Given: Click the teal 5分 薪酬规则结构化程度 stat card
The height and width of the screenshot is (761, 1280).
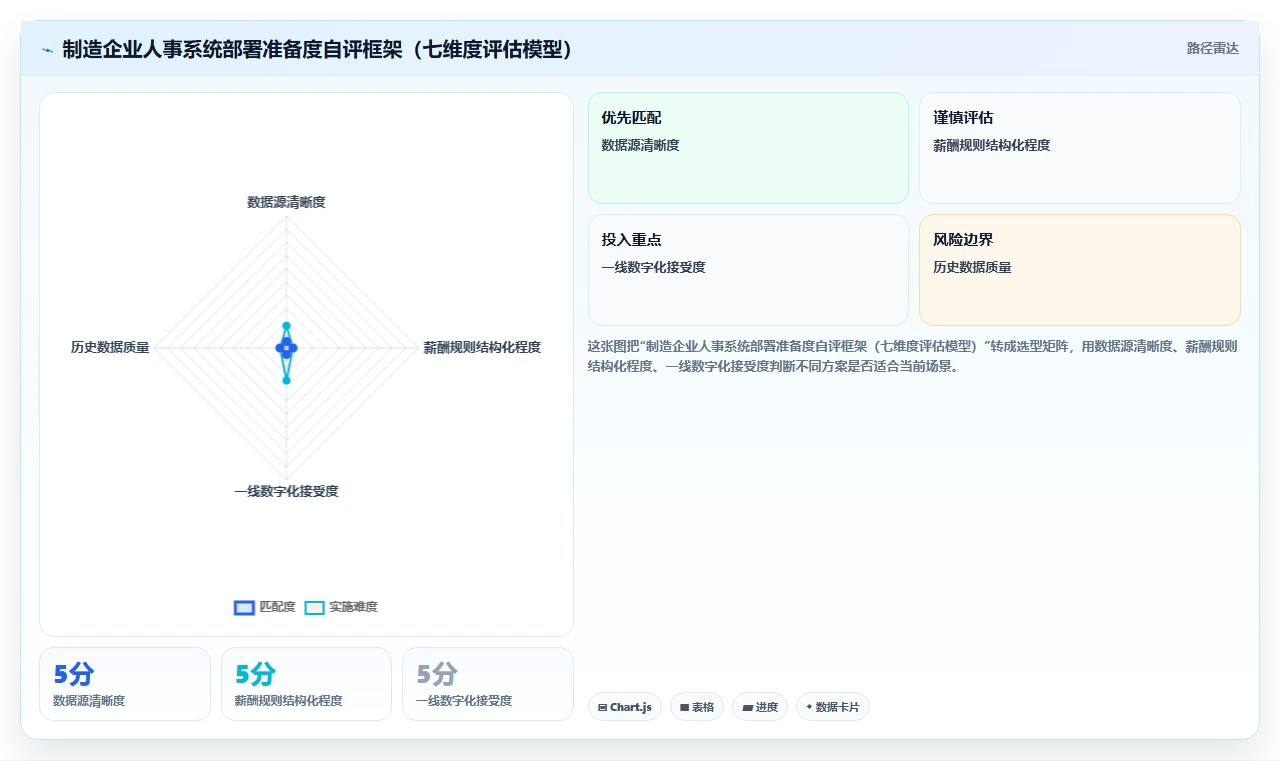Looking at the screenshot, I should (x=306, y=684).
